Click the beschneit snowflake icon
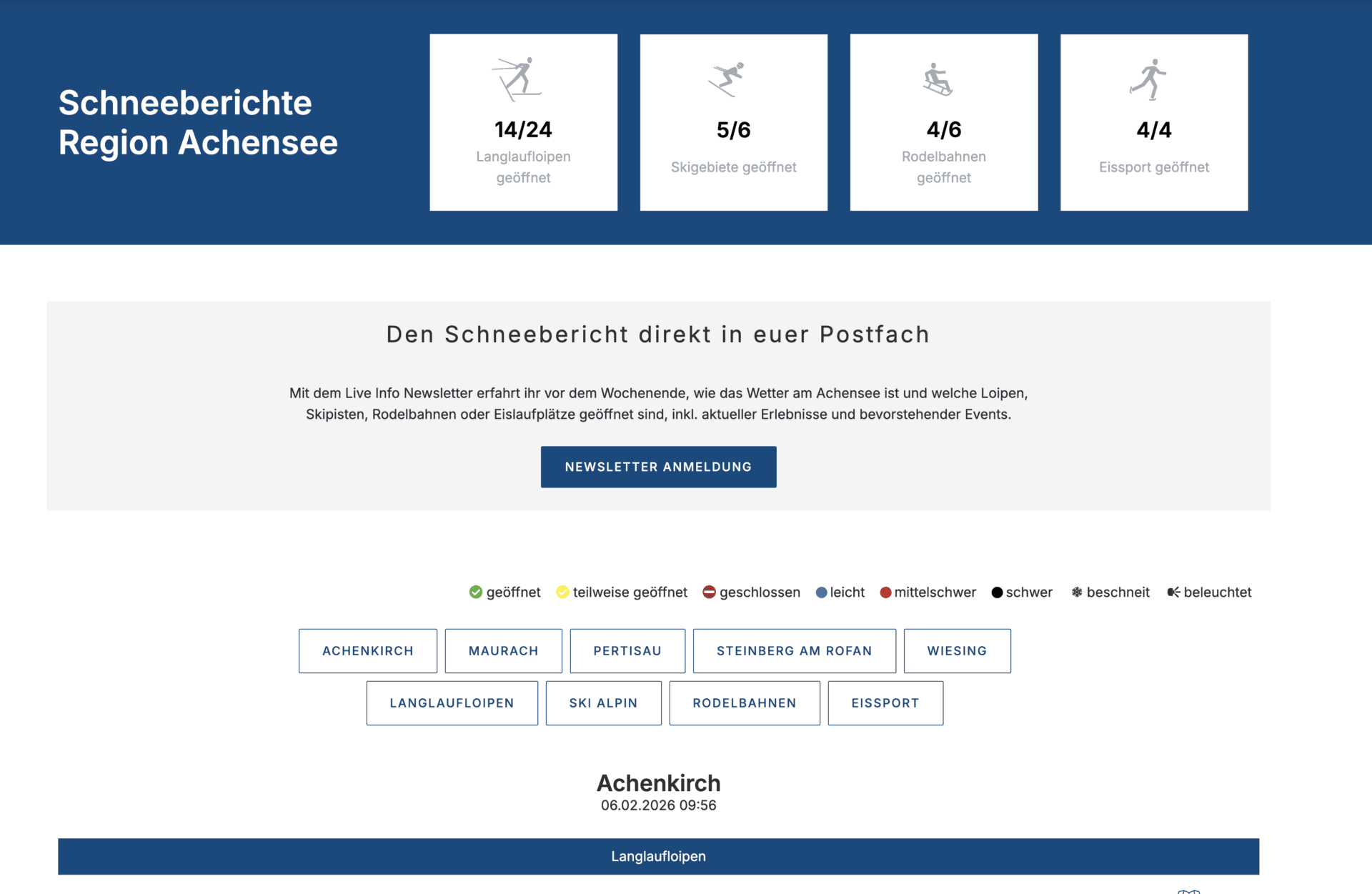Screen dimensions: 1372x894 pyautogui.click(x=1076, y=592)
